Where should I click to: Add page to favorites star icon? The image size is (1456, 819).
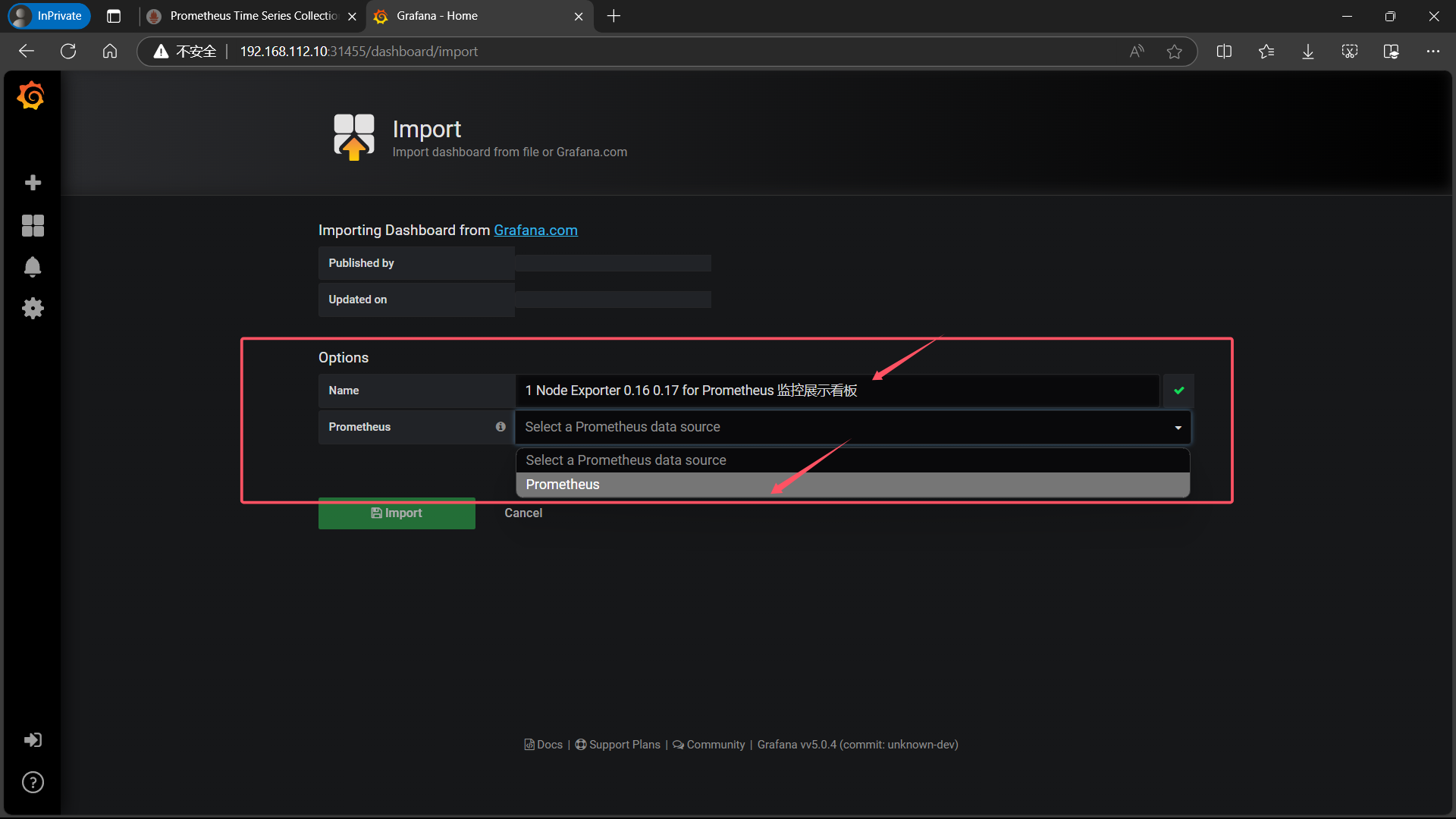point(1174,52)
